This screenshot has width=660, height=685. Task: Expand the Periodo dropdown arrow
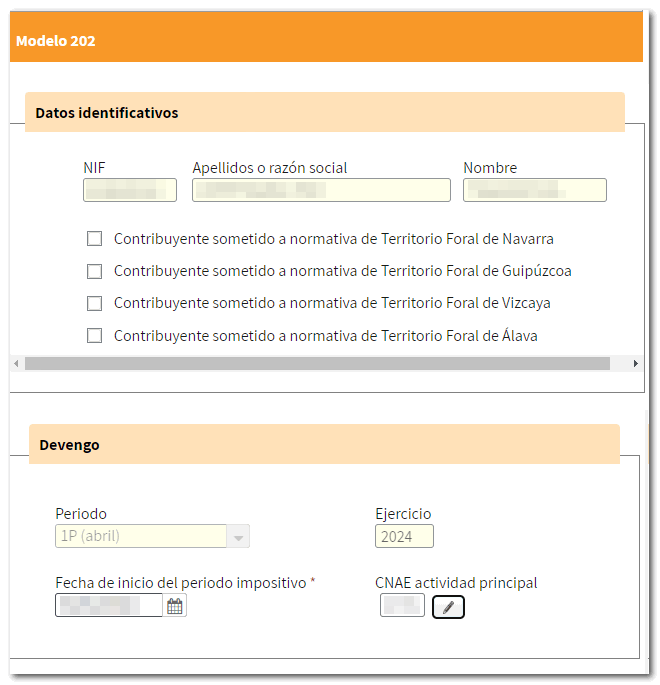(238, 537)
